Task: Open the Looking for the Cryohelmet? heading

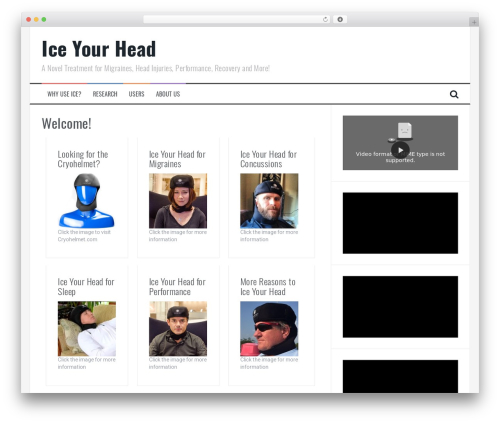Action: pos(83,159)
